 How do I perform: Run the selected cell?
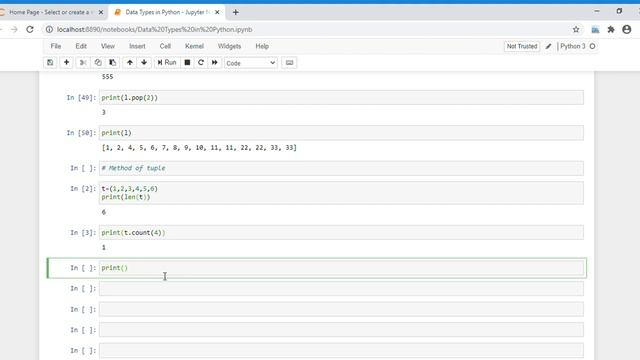click(x=167, y=62)
